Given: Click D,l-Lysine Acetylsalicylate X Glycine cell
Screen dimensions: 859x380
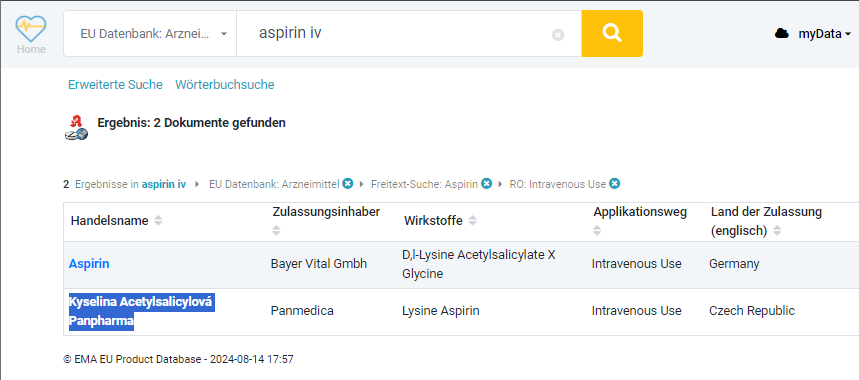Looking at the screenshot, I should 479,264.
